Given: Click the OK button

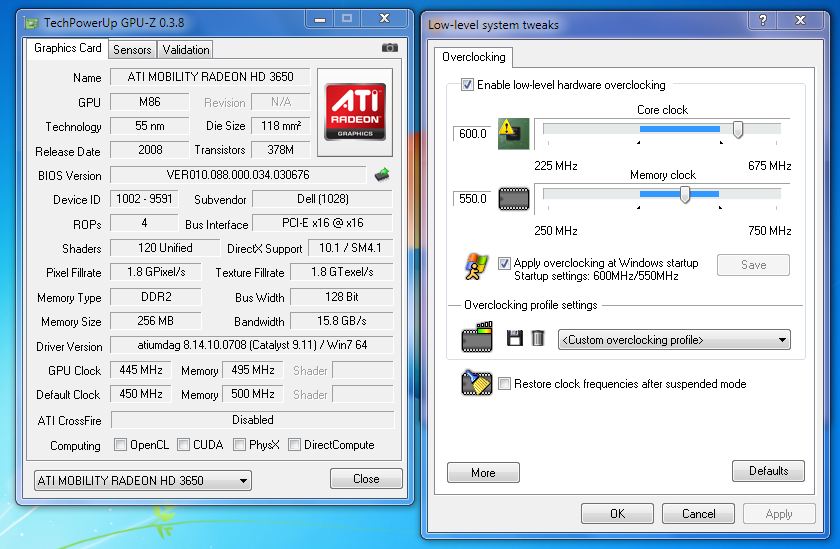Looking at the screenshot, I should point(617,514).
